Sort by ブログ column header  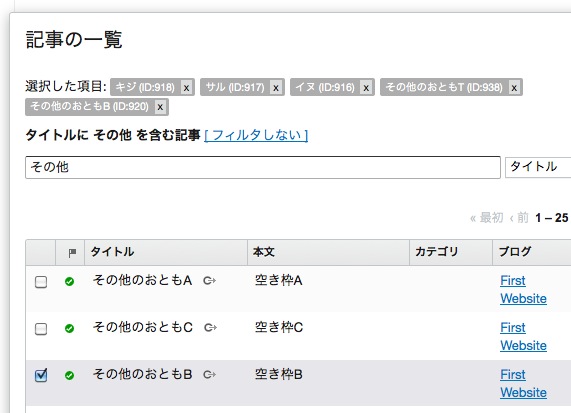tap(515, 252)
